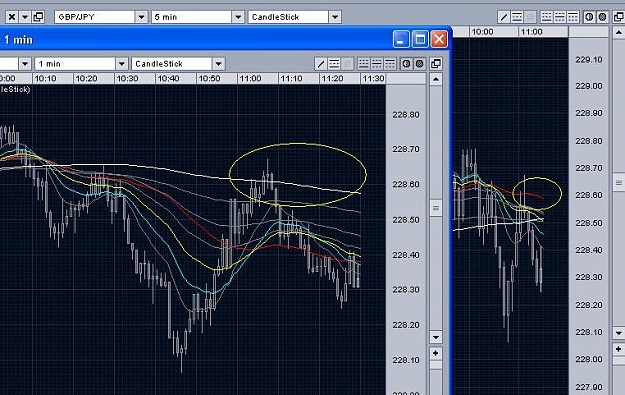This screenshot has width=625, height=395.
Task: Click the 1 min price scale scrollbar thumb
Action: click(436, 208)
